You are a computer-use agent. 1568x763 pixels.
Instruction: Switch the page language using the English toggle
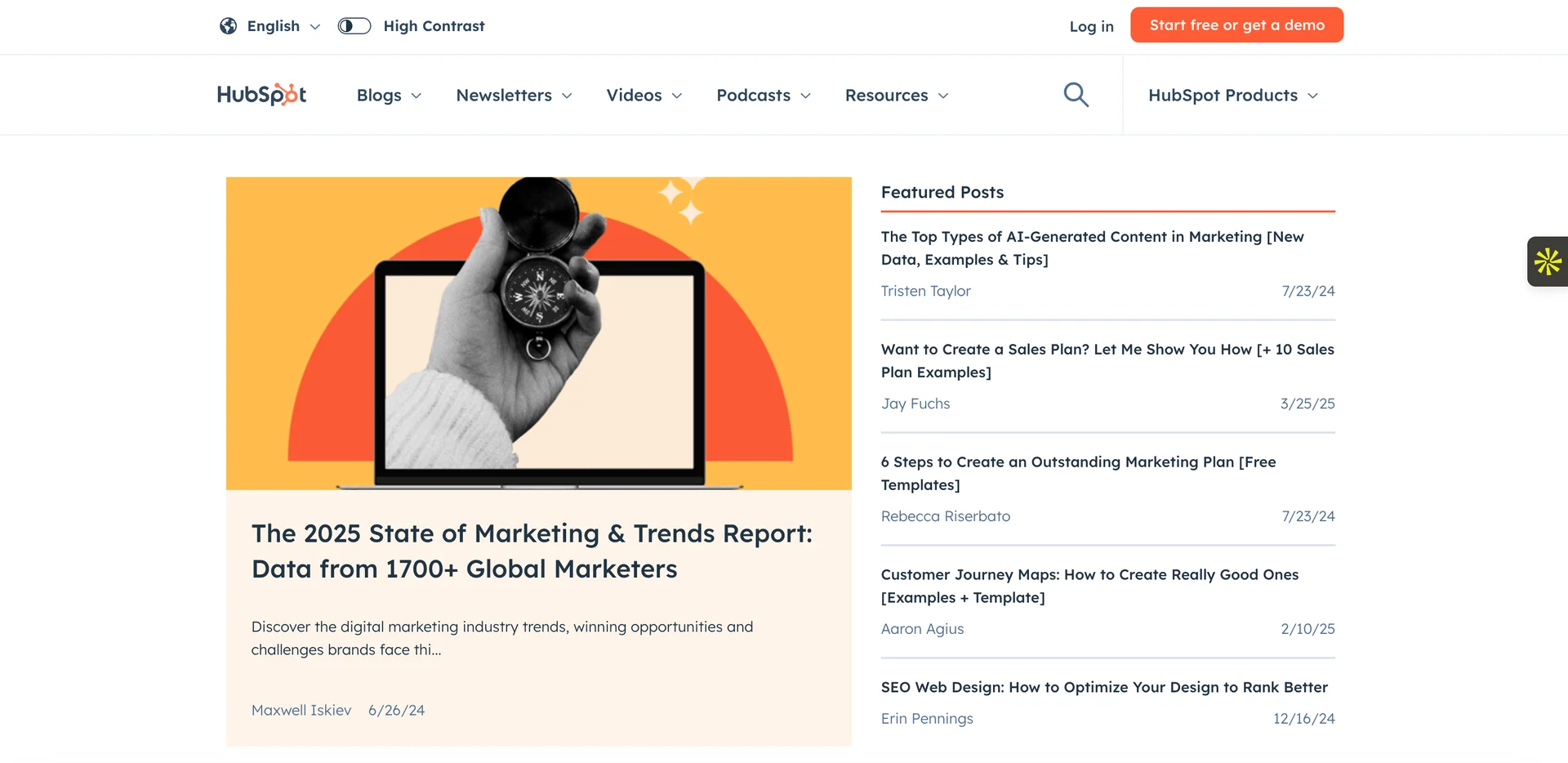(x=273, y=25)
